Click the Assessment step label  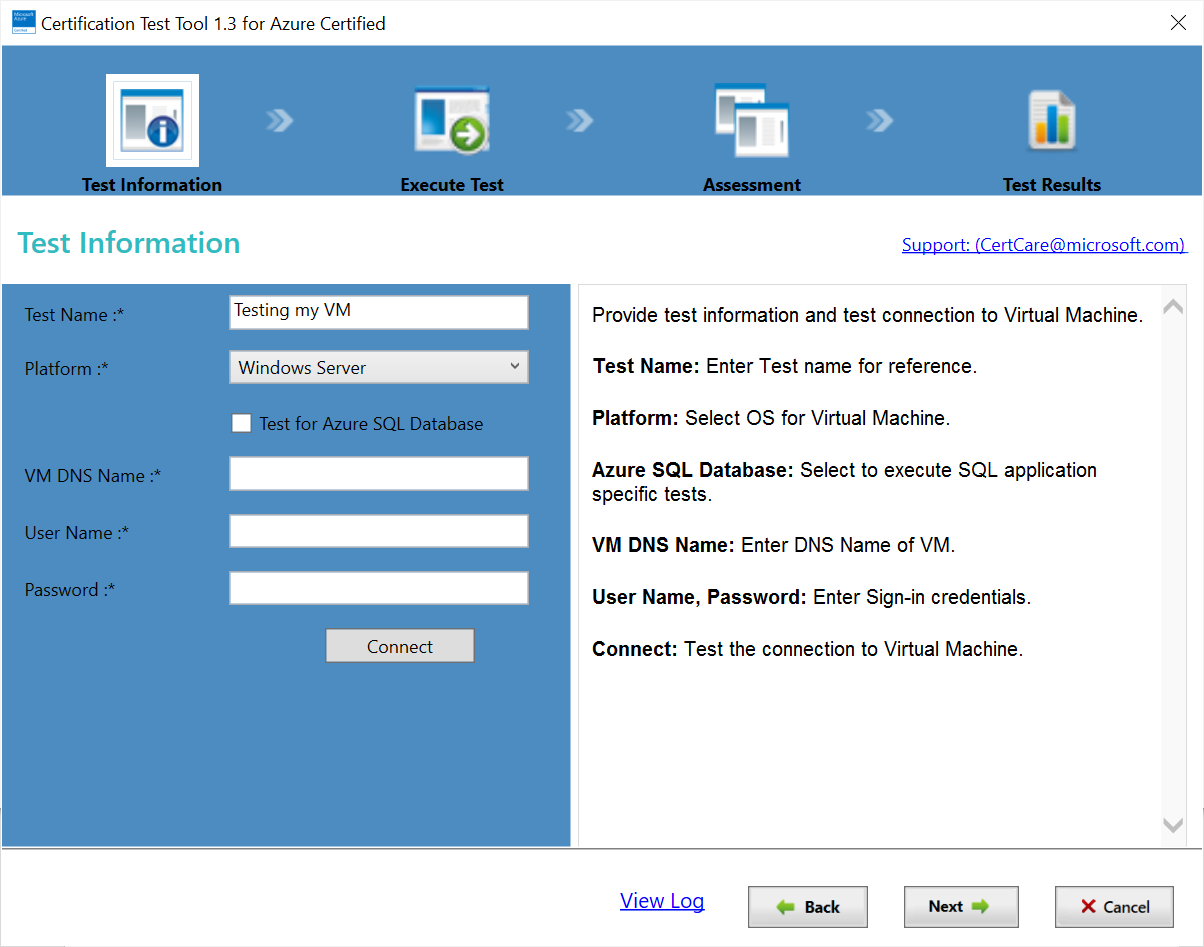752,185
